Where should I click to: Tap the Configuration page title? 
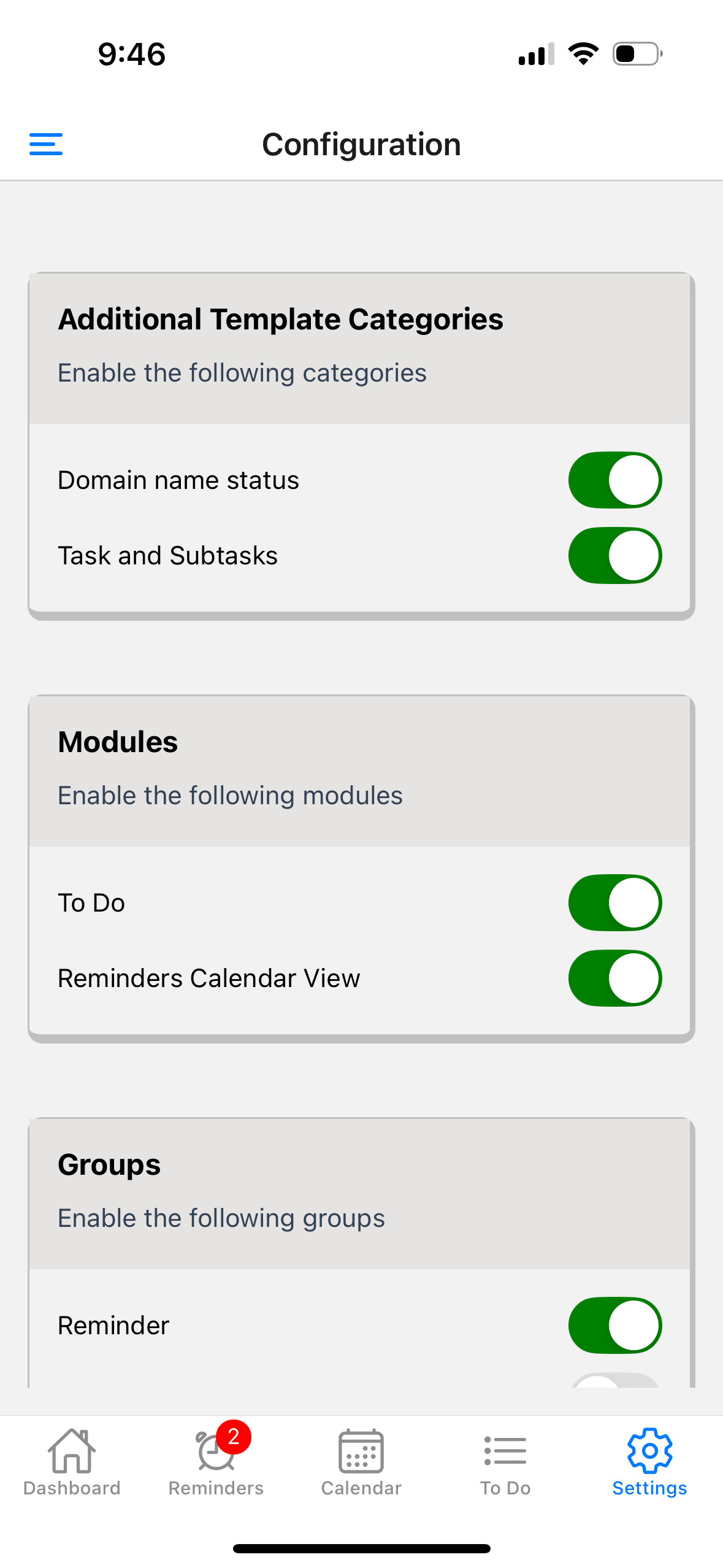(x=361, y=145)
